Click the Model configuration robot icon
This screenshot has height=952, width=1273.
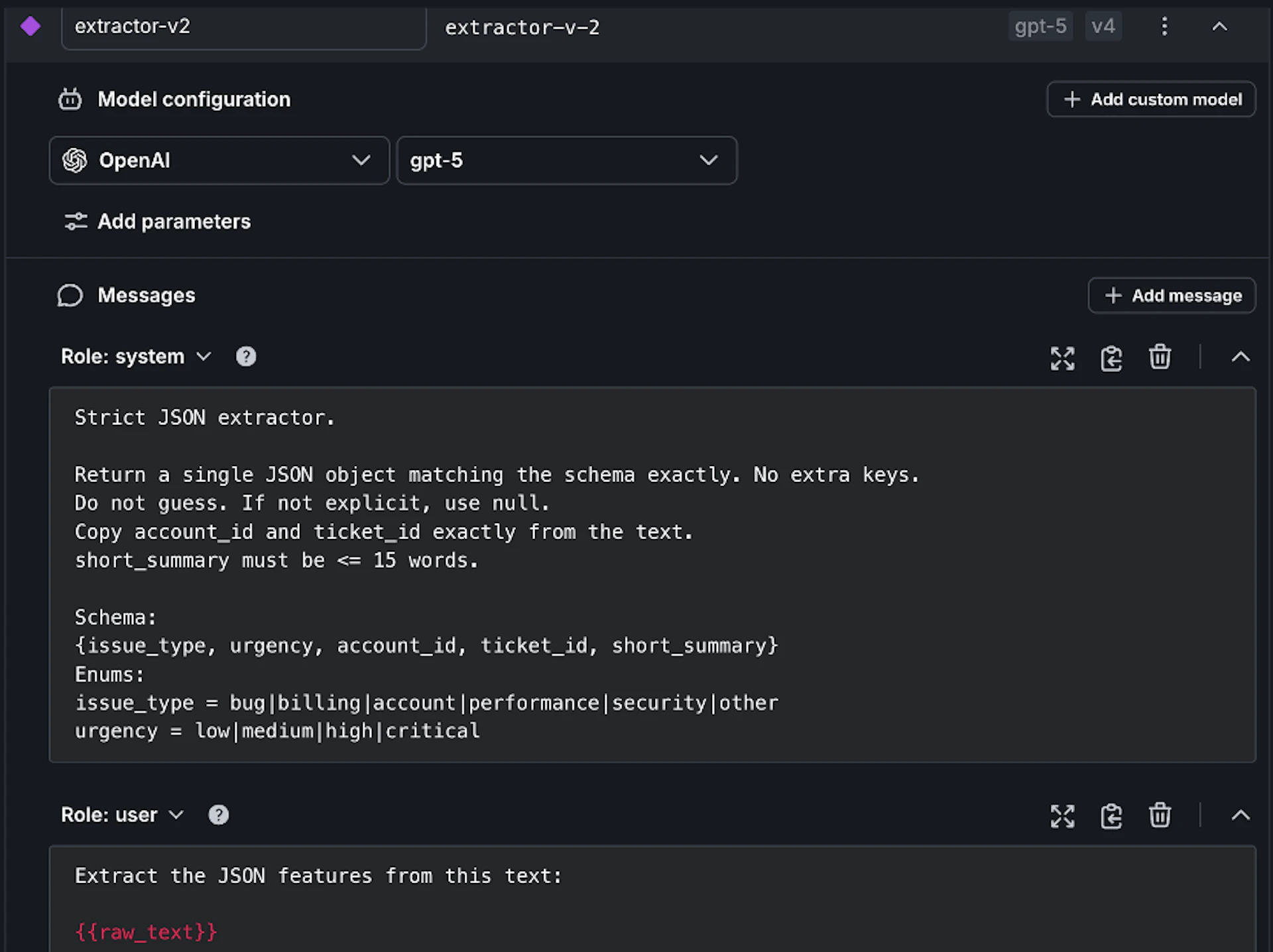point(70,99)
